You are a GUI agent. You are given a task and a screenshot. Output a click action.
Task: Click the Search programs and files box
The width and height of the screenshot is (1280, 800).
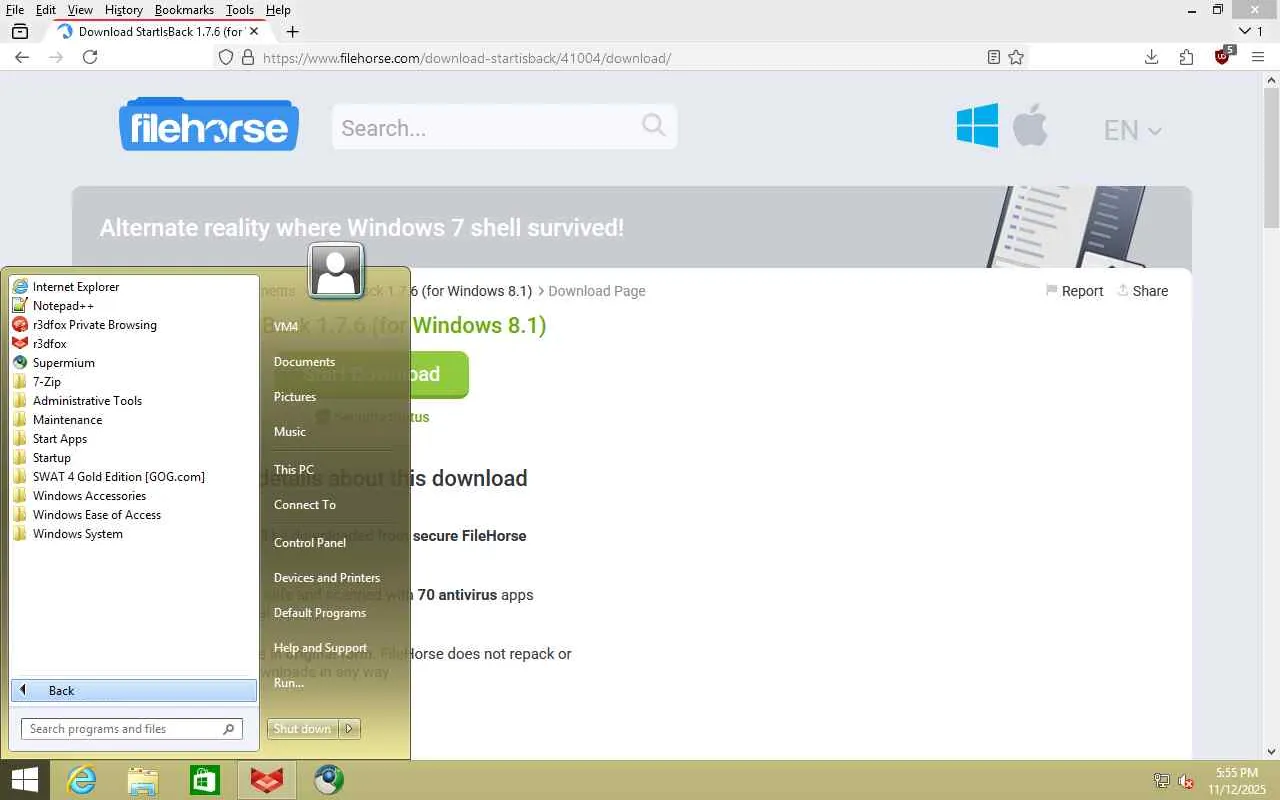131,729
